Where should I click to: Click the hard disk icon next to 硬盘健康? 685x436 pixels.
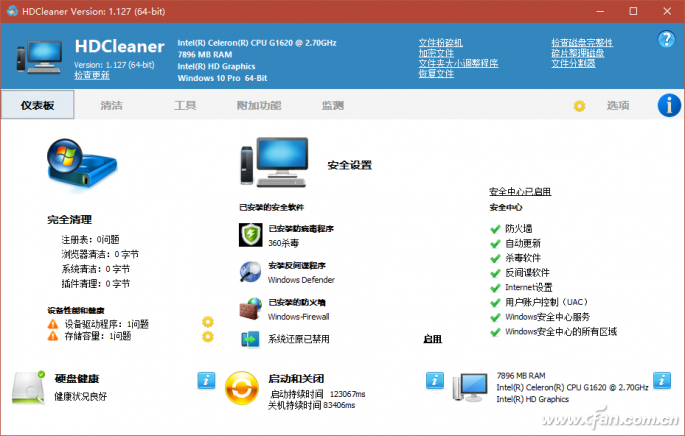pos(29,387)
